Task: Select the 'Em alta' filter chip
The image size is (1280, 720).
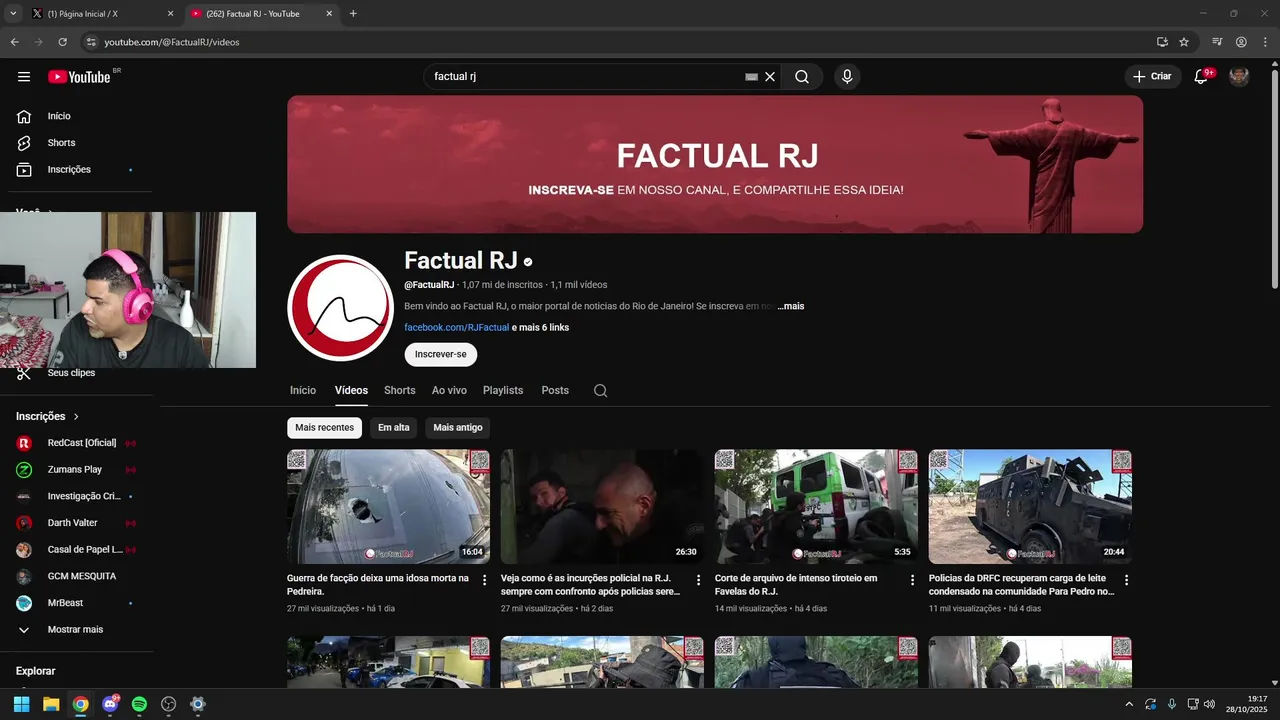Action: point(394,428)
